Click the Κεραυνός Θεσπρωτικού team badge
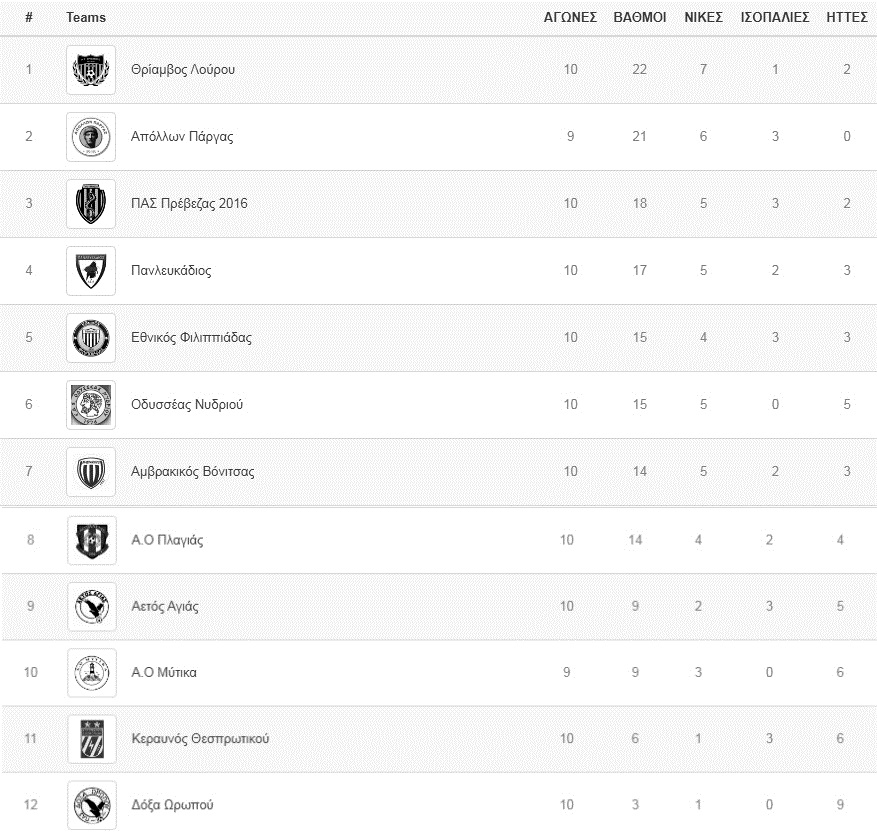Screen dimensions: 877x837 (x=91, y=739)
